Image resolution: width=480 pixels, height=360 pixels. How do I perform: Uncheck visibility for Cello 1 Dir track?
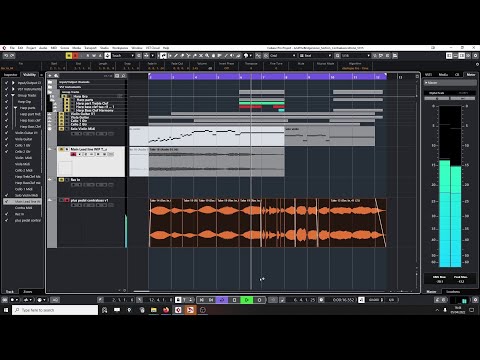coord(6,145)
